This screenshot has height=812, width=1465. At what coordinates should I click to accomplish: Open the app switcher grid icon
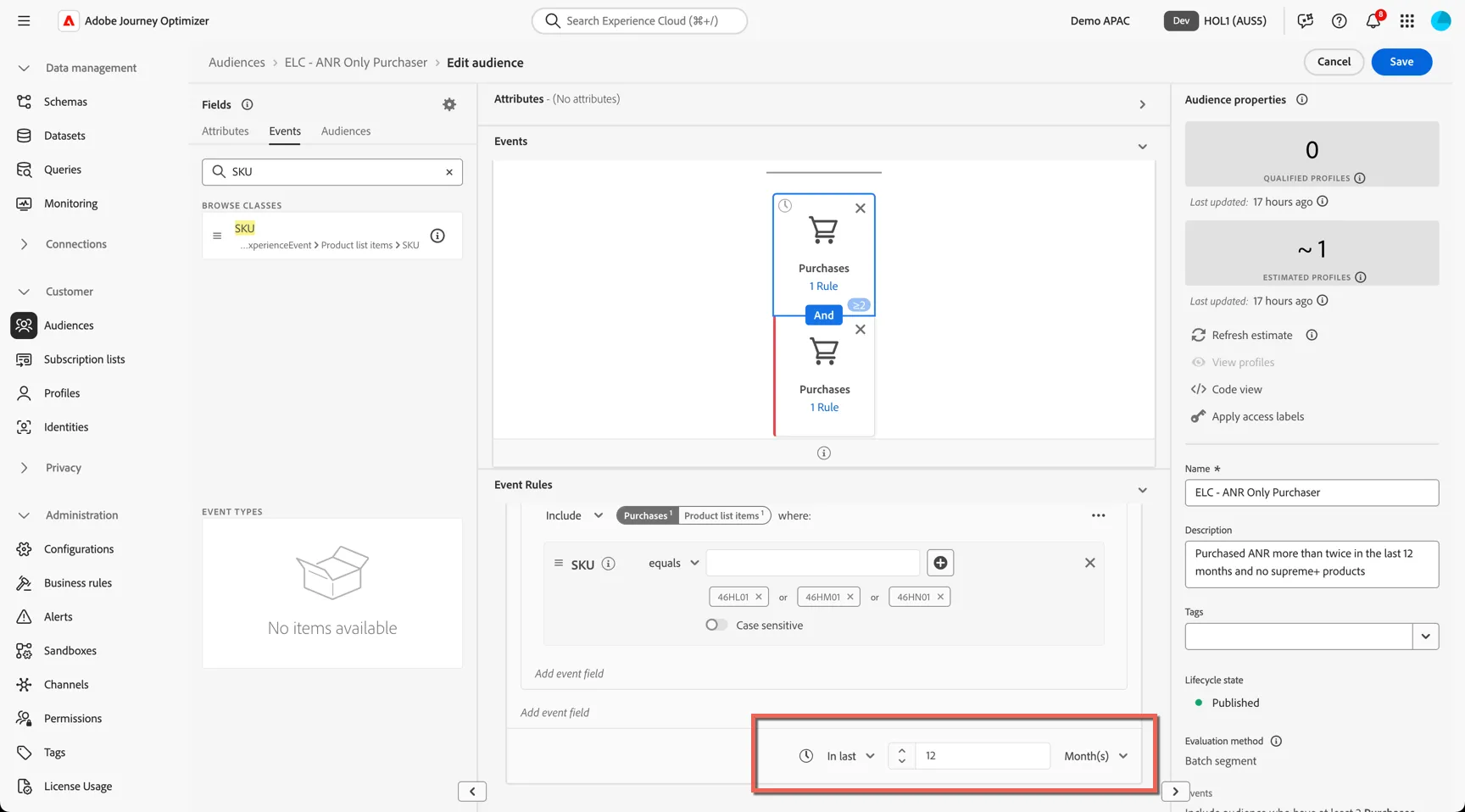pos(1407,21)
